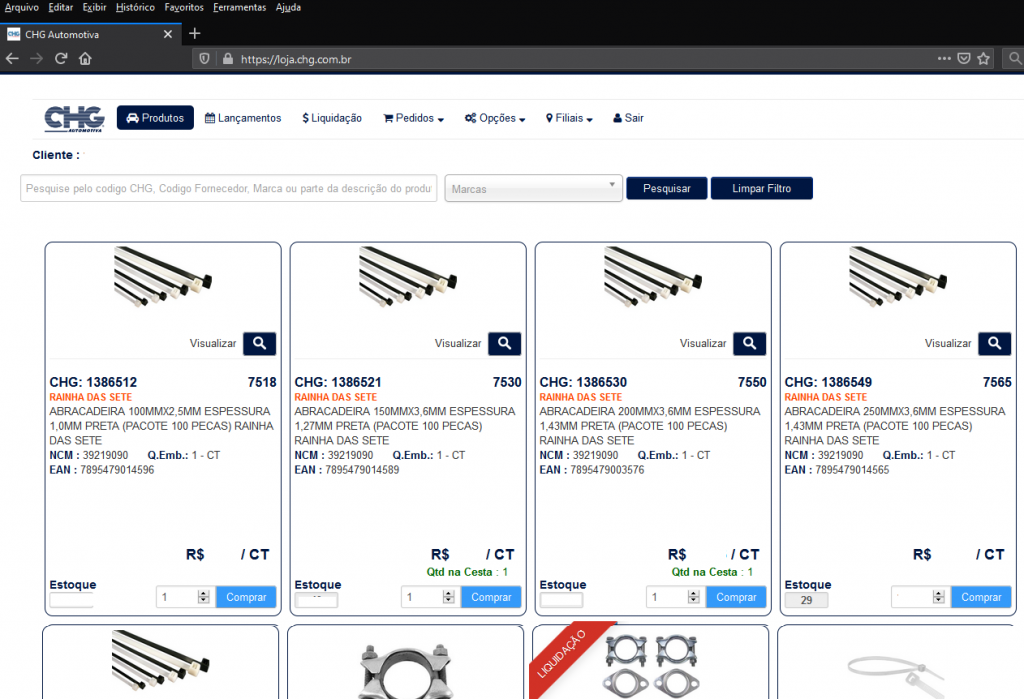1024x699 pixels.
Task: Go back with browser back arrow
Action: pyautogui.click(x=12, y=59)
